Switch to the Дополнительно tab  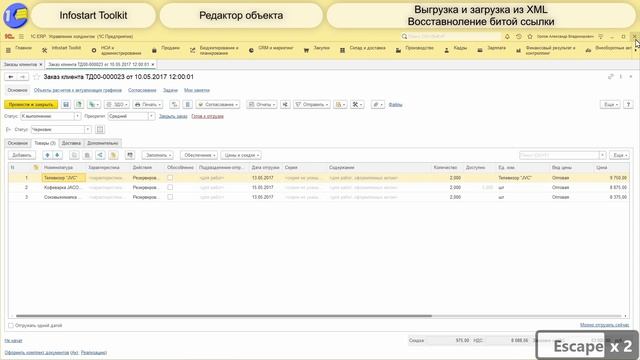click(102, 143)
